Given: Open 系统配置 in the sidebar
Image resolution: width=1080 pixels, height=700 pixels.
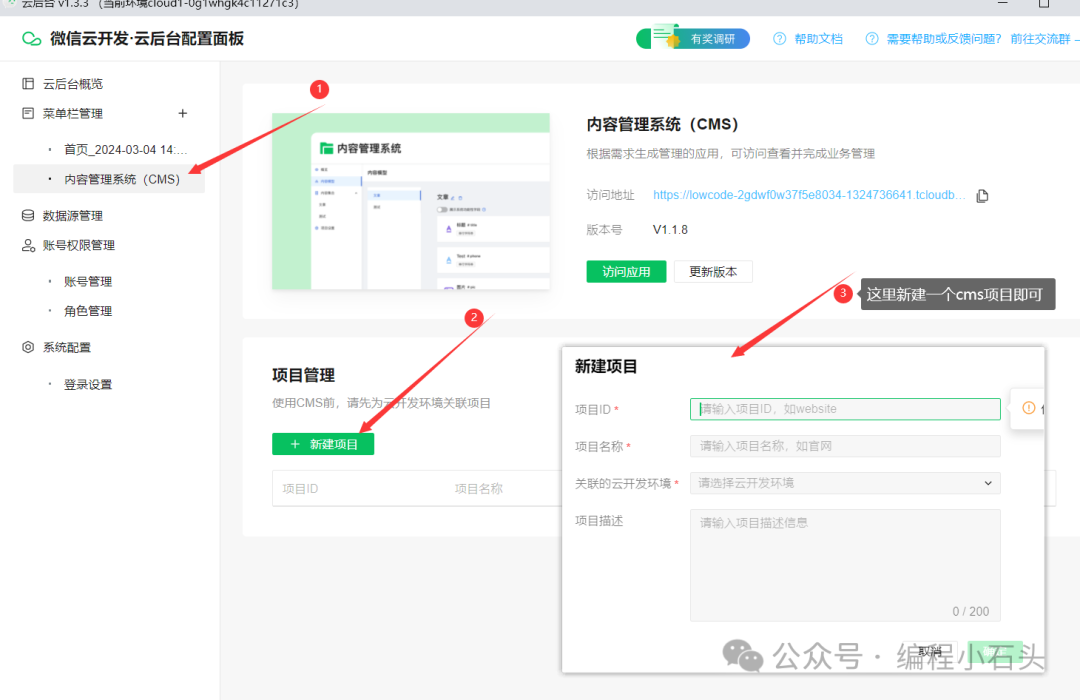Looking at the screenshot, I should pyautogui.click(x=67, y=347).
